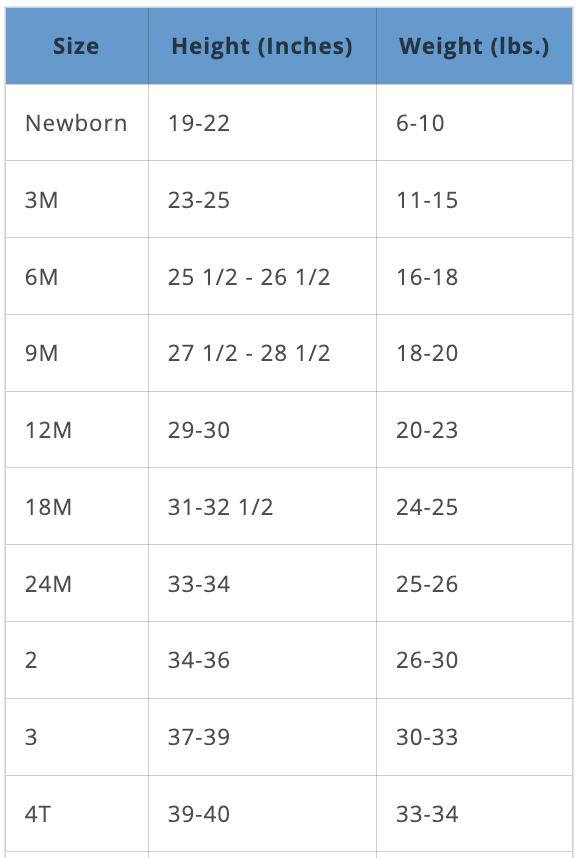Select the 12M size cell

pyautogui.click(x=77, y=430)
